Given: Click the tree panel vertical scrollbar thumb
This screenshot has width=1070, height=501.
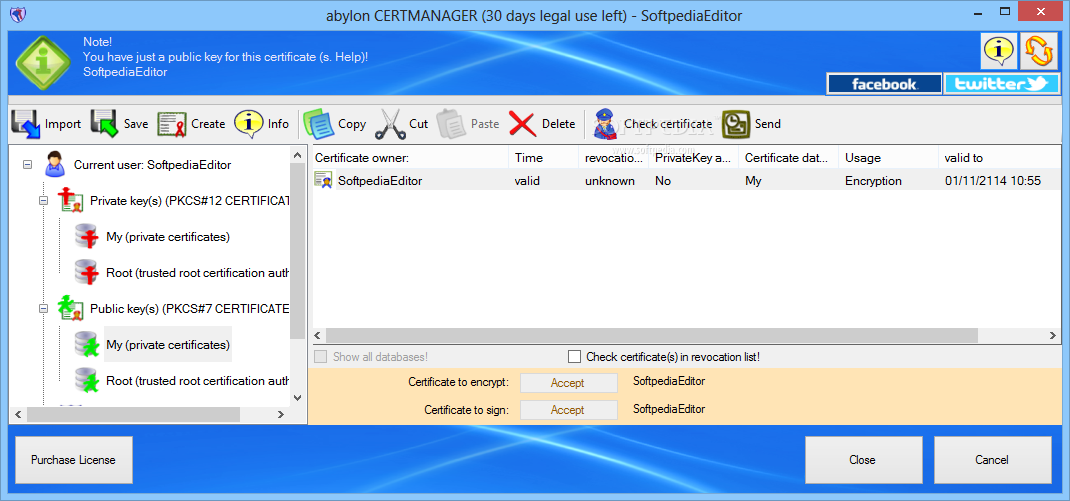Looking at the screenshot, I should (x=297, y=250).
